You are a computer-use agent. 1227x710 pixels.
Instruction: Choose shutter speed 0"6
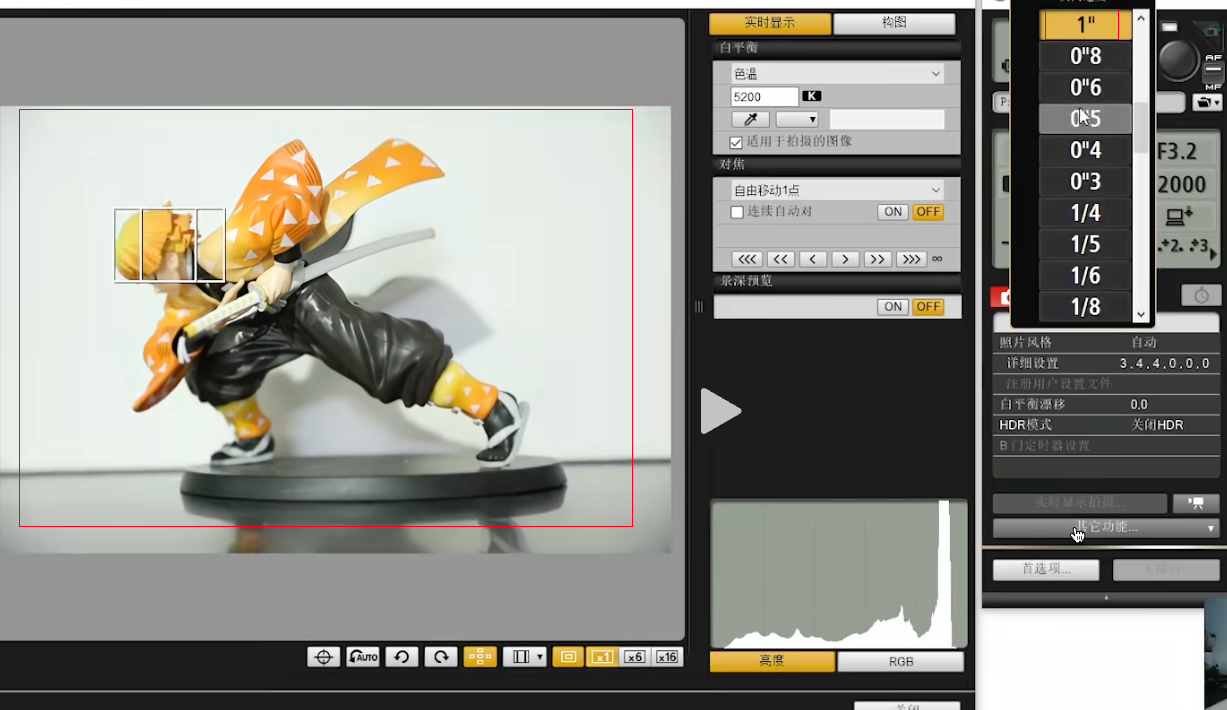tap(1086, 87)
